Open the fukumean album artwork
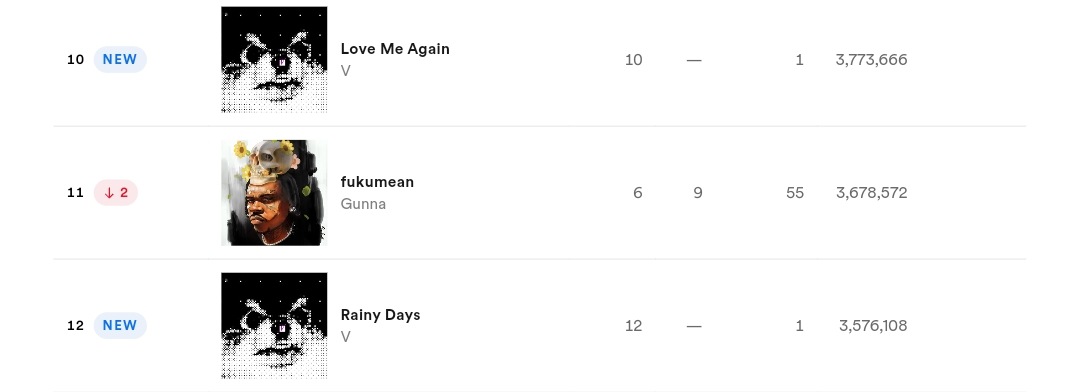The width and height of the screenshot is (1080, 392). point(274,193)
